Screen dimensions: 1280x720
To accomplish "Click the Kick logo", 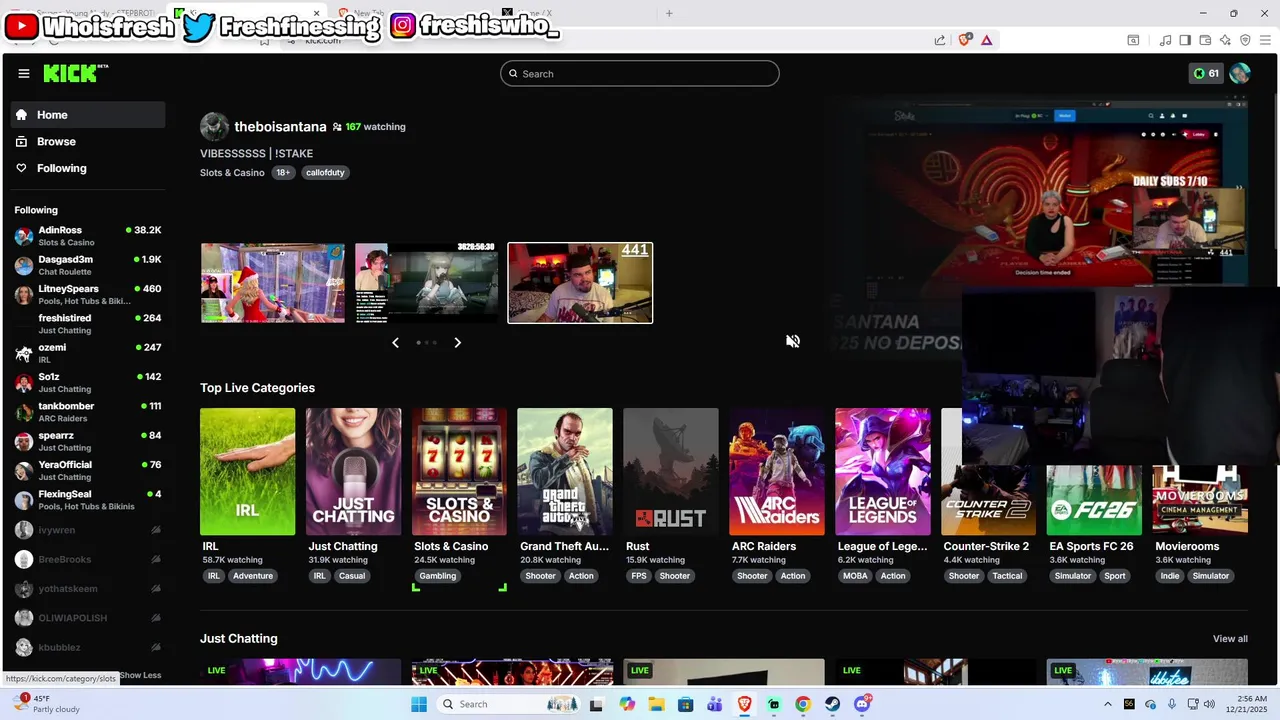I will click(75, 73).
